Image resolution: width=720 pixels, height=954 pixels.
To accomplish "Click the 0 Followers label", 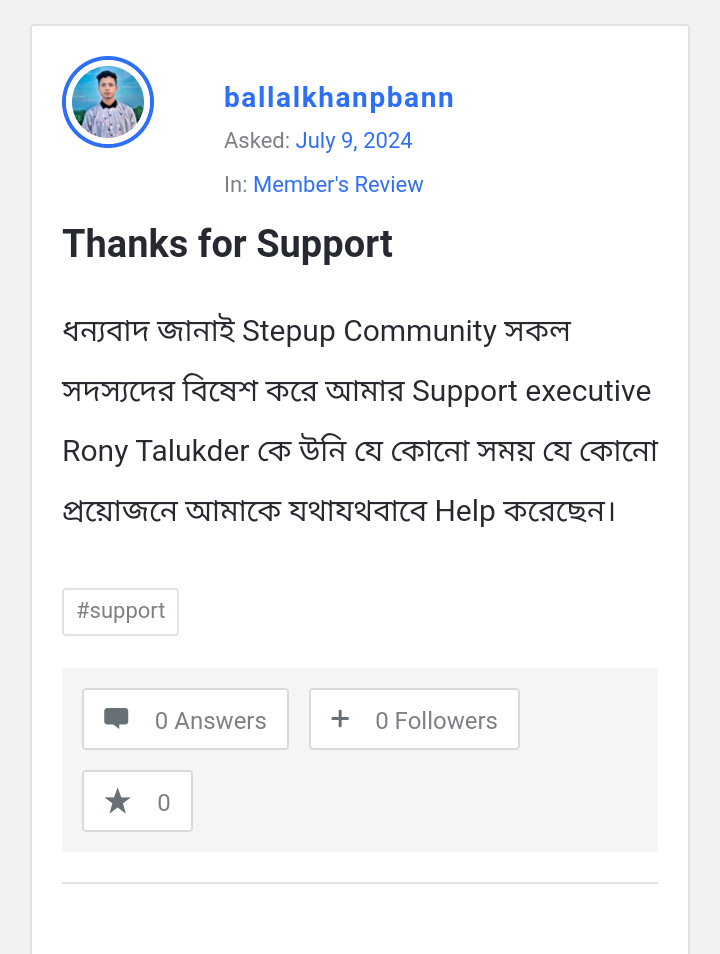I will tap(436, 721).
